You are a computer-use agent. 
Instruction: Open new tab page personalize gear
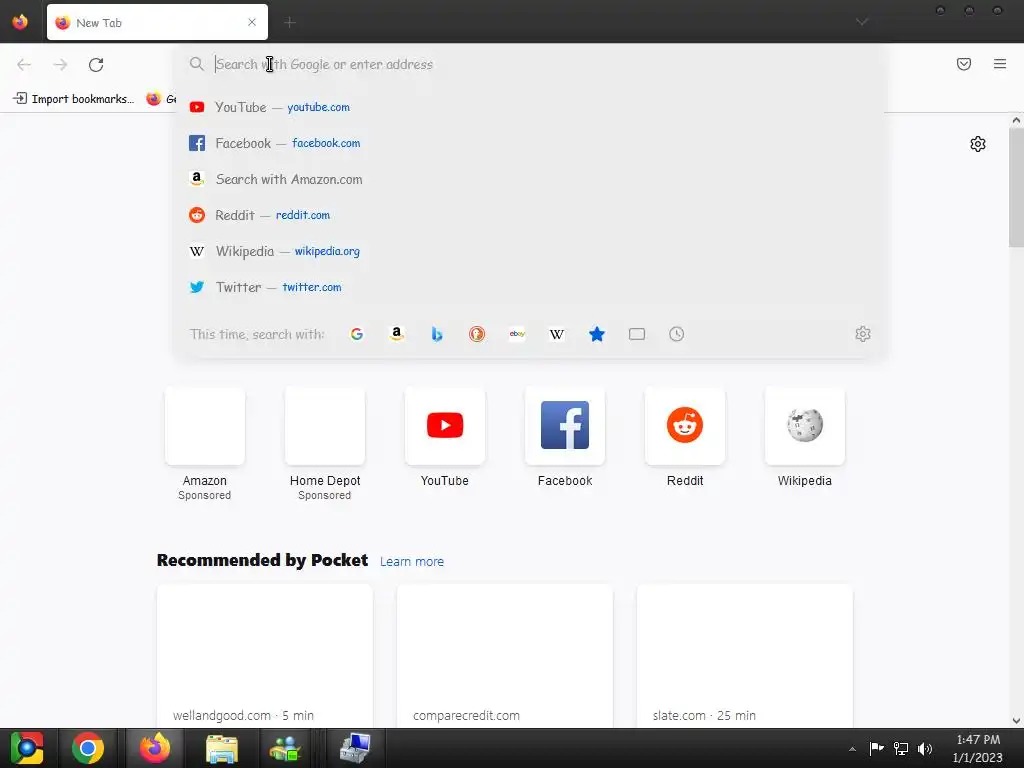click(x=978, y=144)
